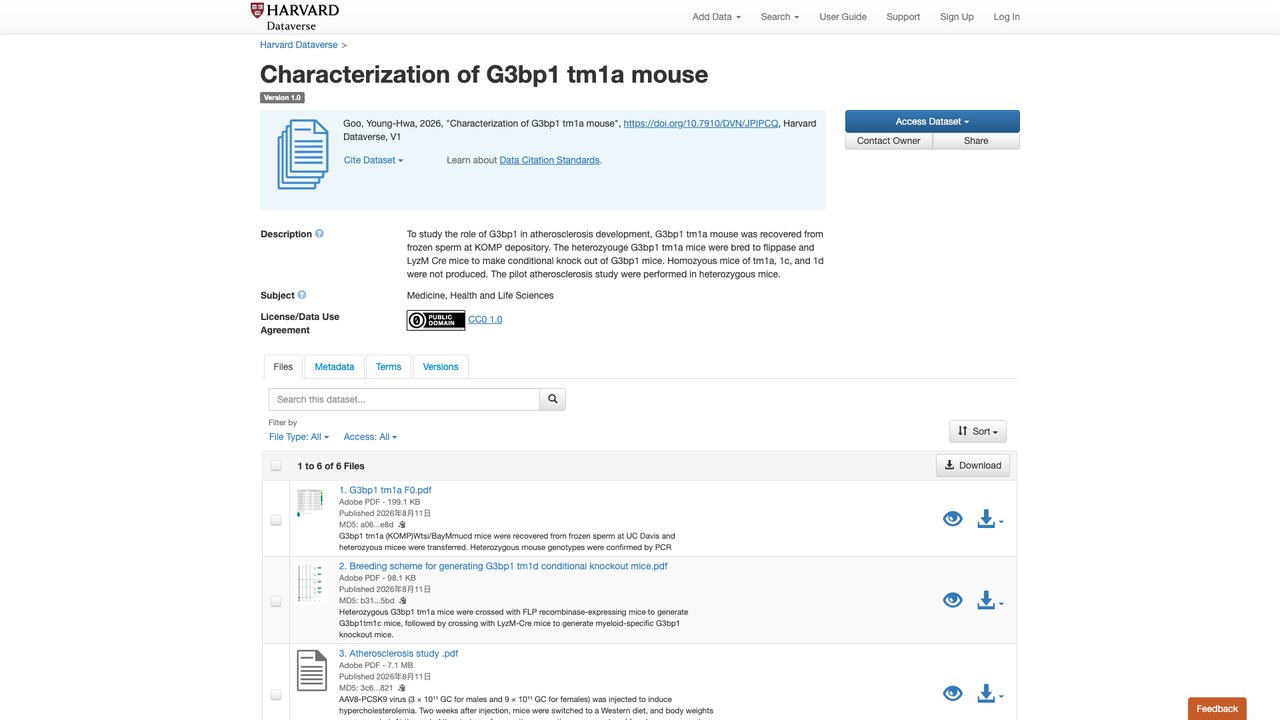Copy MD5 checksum of Atherosclerosis study PDF

(x=402, y=688)
